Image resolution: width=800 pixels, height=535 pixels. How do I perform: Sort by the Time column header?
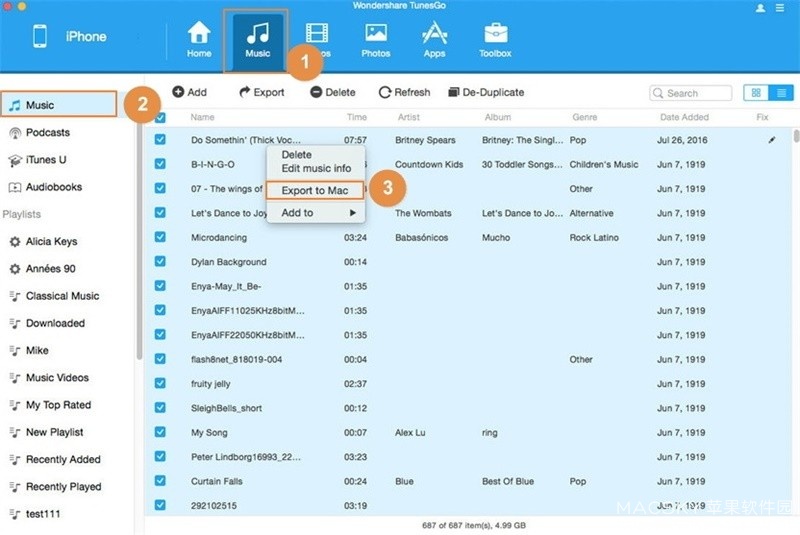pyautogui.click(x=357, y=117)
